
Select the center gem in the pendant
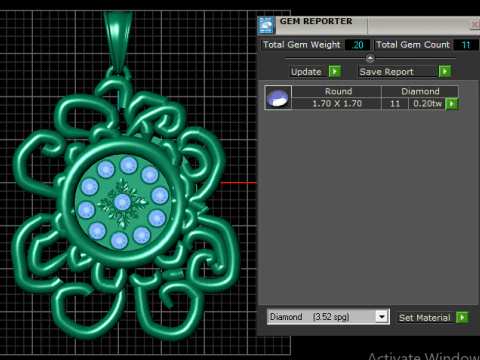[122, 202]
